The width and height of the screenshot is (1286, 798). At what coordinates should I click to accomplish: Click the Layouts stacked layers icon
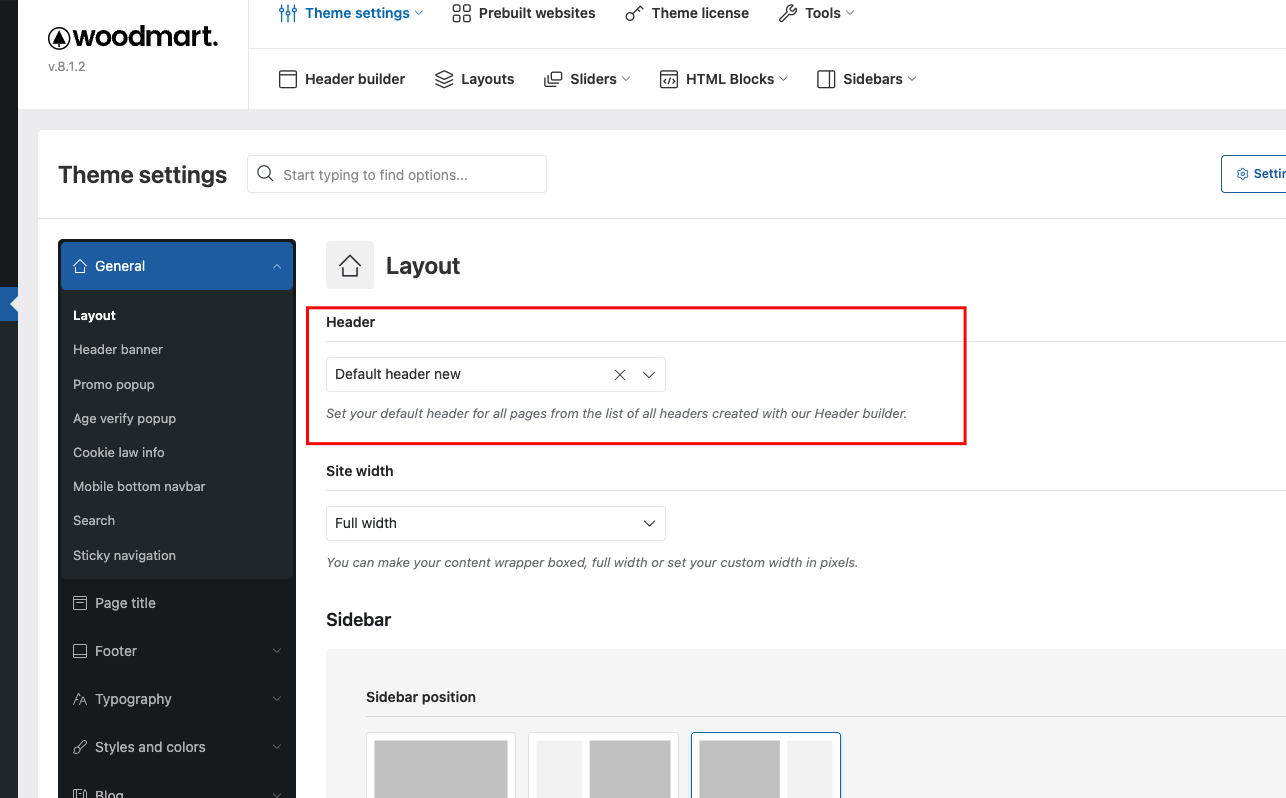tap(444, 79)
